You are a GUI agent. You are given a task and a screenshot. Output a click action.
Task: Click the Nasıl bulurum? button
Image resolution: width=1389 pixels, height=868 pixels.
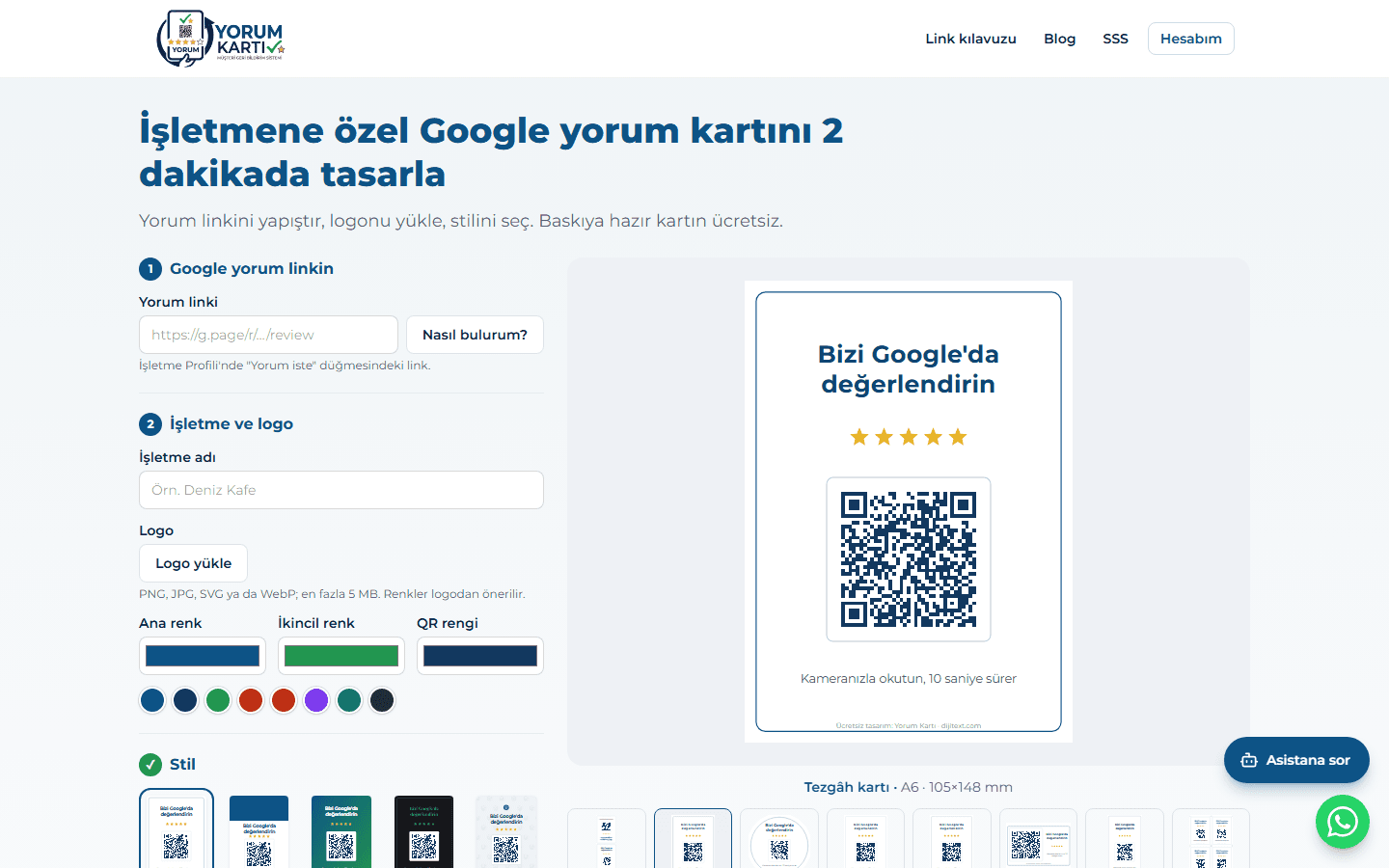click(475, 335)
